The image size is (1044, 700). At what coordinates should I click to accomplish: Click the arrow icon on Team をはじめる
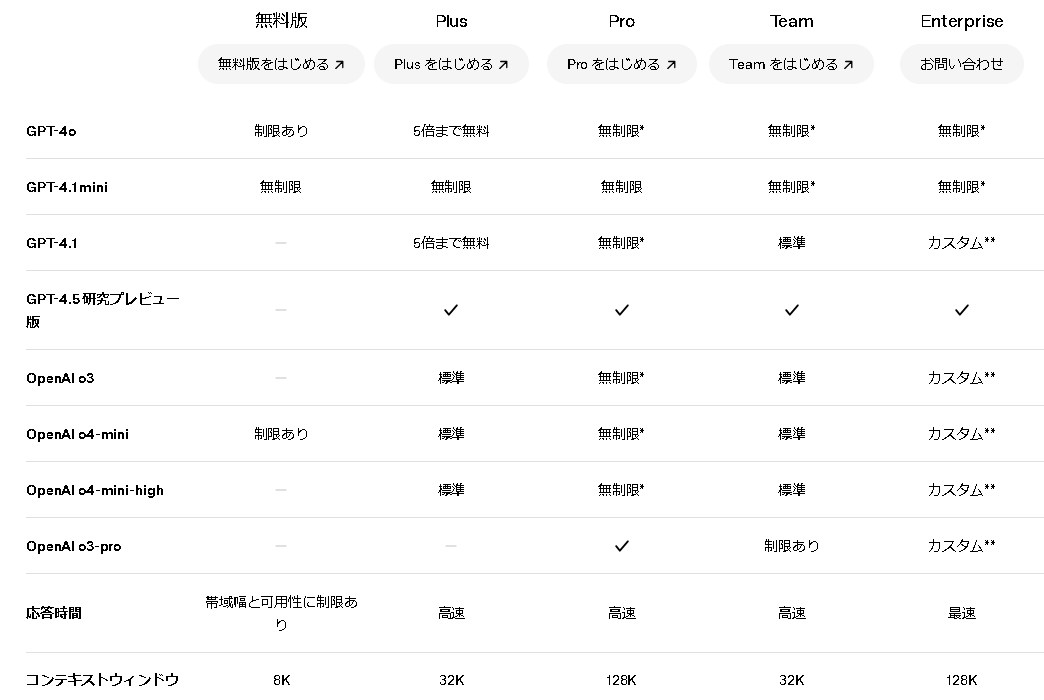[848, 65]
